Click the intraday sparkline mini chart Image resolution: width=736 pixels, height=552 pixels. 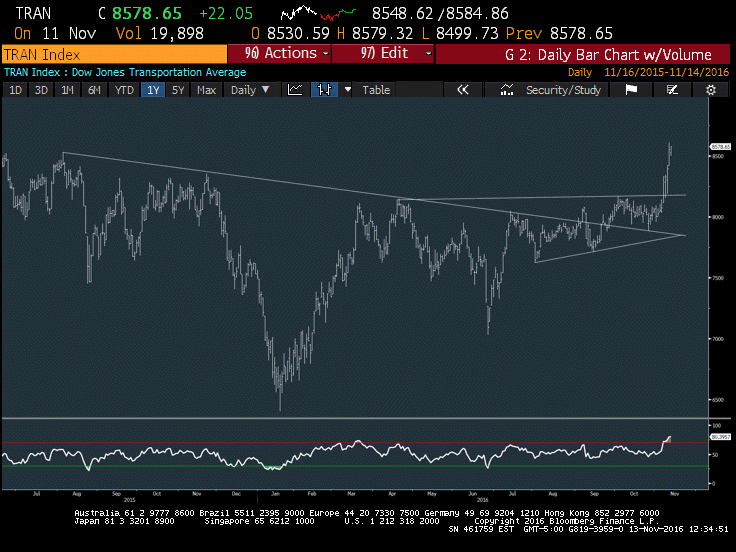pos(318,13)
